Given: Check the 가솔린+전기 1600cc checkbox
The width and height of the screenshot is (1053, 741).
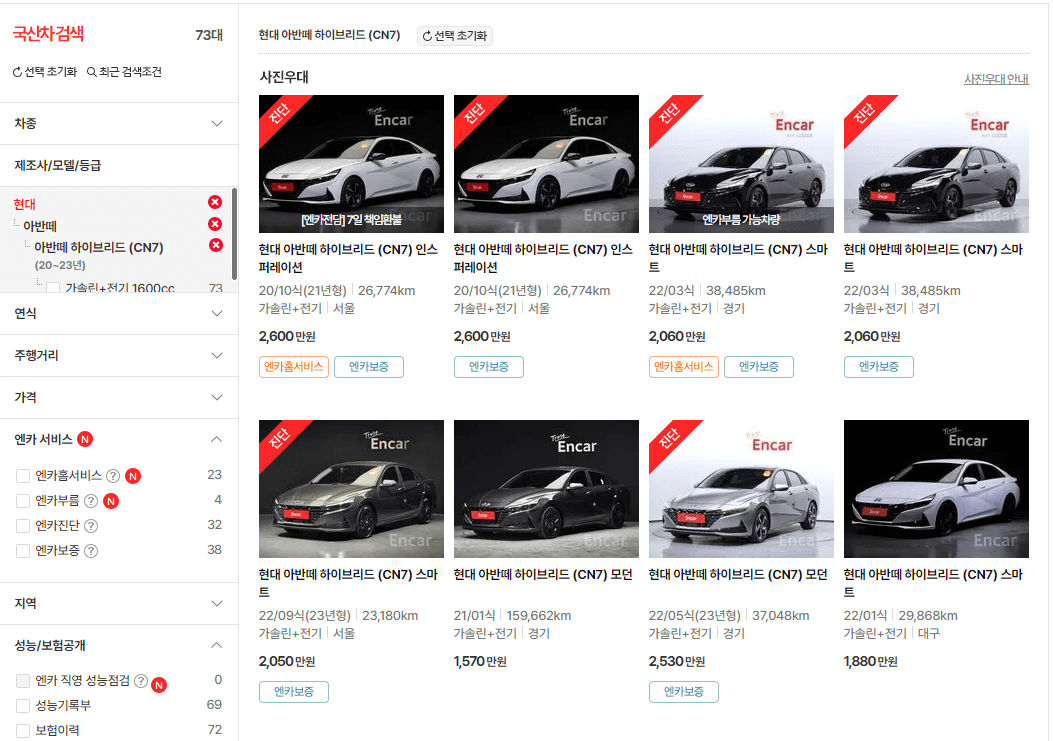Looking at the screenshot, I should point(53,288).
